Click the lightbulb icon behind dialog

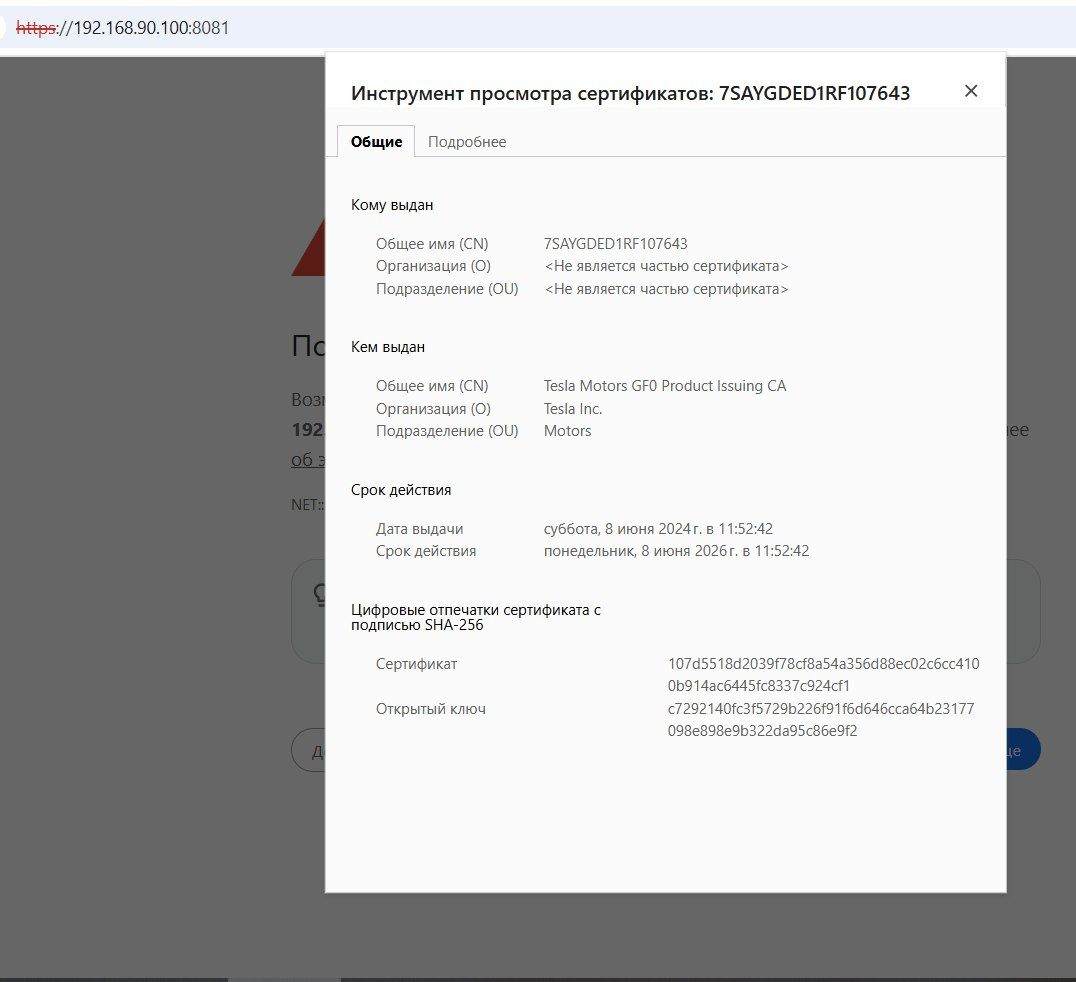pos(319,596)
